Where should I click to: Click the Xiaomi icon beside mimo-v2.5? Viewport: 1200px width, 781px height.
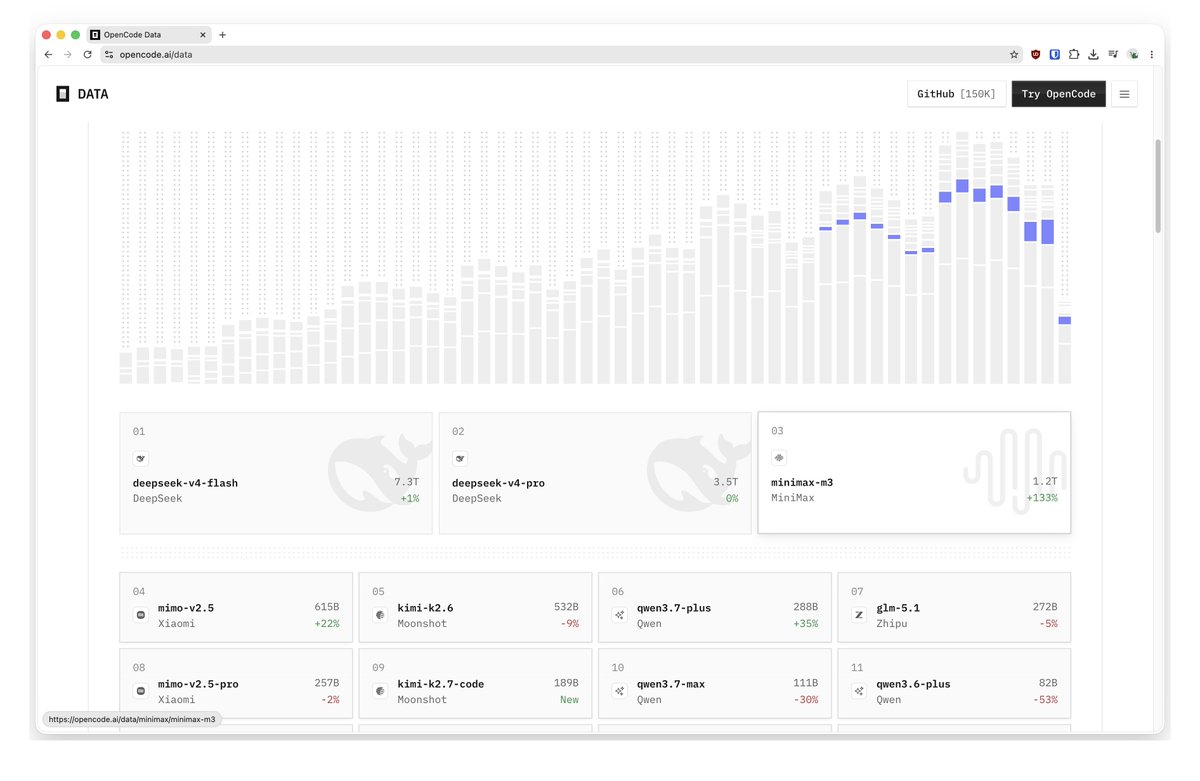click(x=141, y=615)
